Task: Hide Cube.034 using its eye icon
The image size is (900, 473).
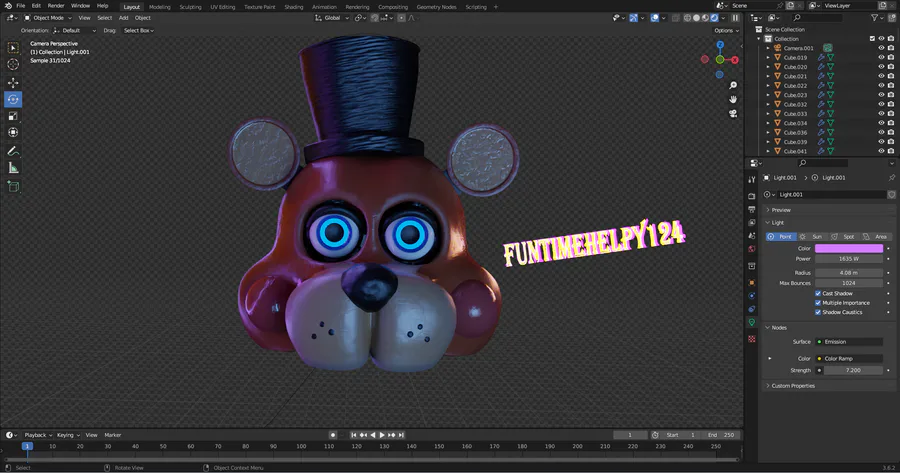Action: click(882, 123)
